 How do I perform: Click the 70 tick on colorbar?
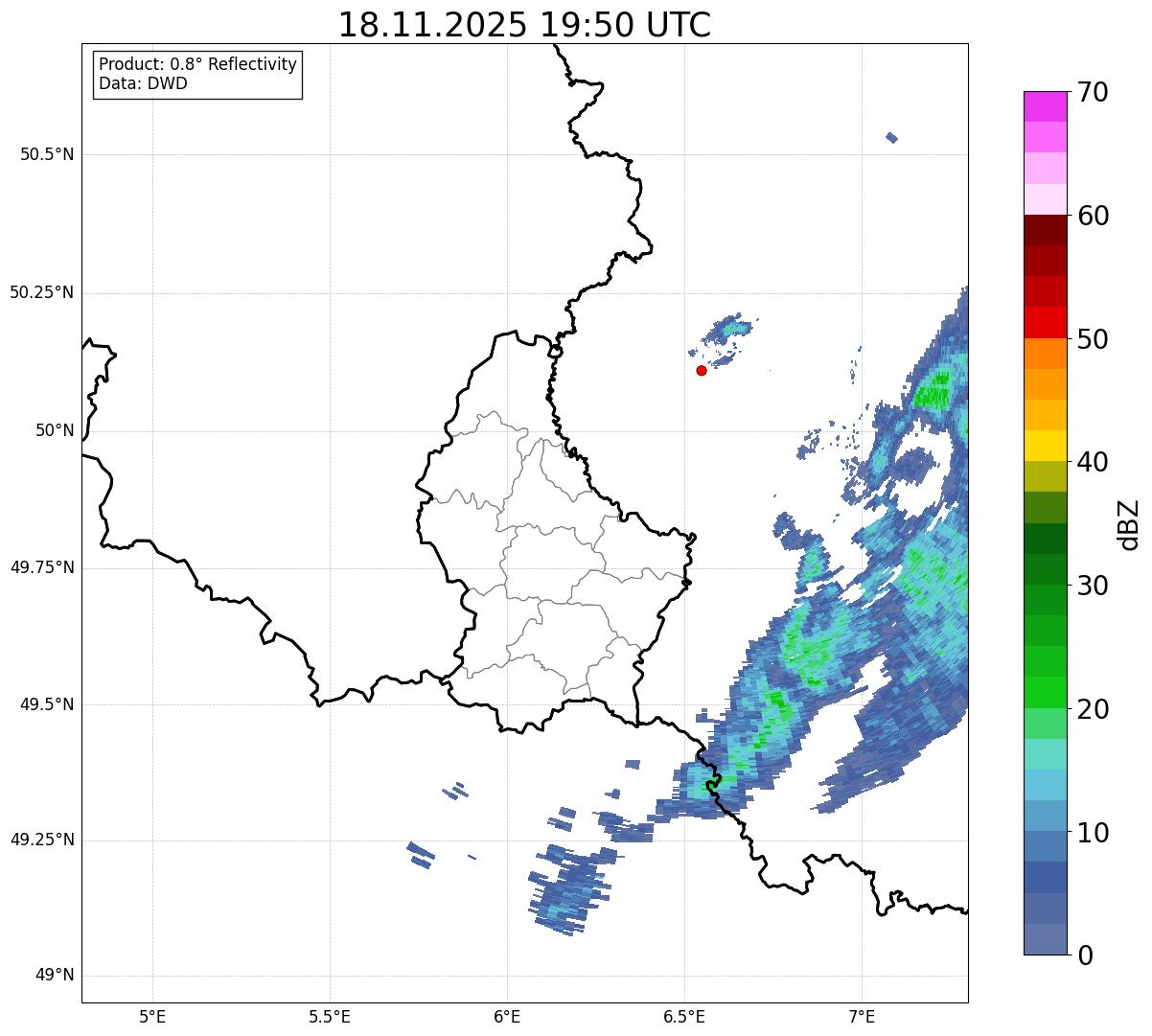pos(1092,92)
